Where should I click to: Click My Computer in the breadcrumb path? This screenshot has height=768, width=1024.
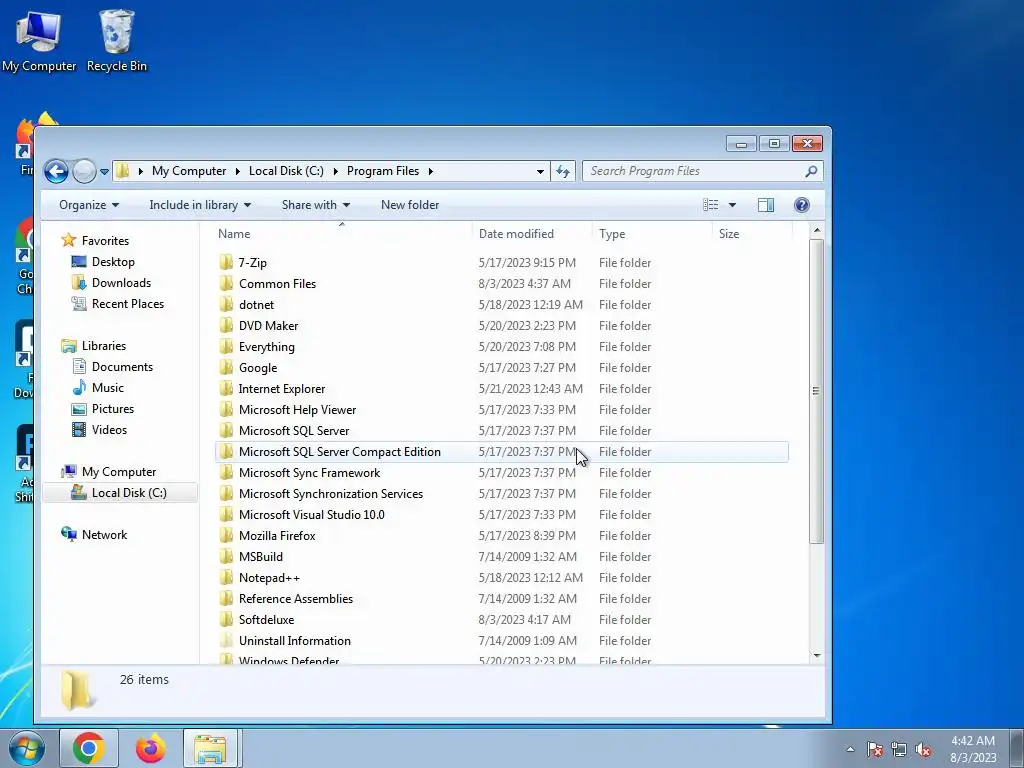coord(189,171)
